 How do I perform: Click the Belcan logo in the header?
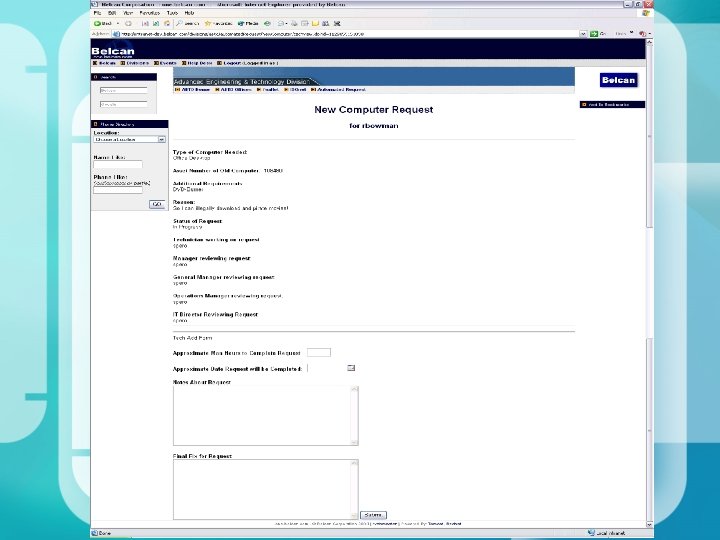112,51
